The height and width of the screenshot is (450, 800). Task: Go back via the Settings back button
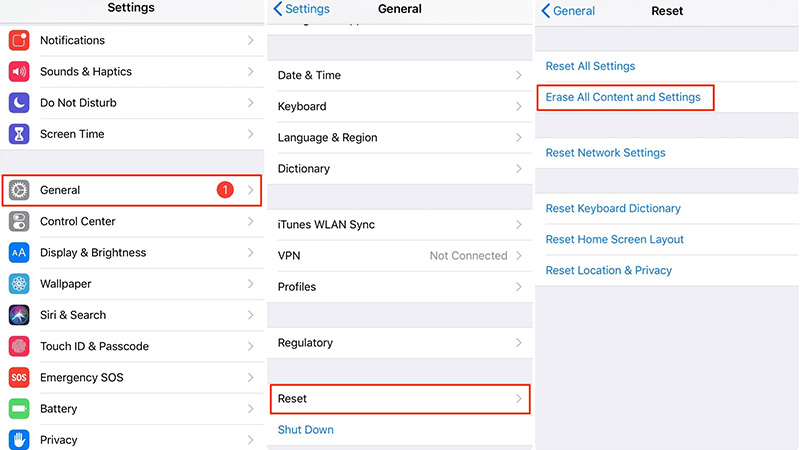(302, 9)
